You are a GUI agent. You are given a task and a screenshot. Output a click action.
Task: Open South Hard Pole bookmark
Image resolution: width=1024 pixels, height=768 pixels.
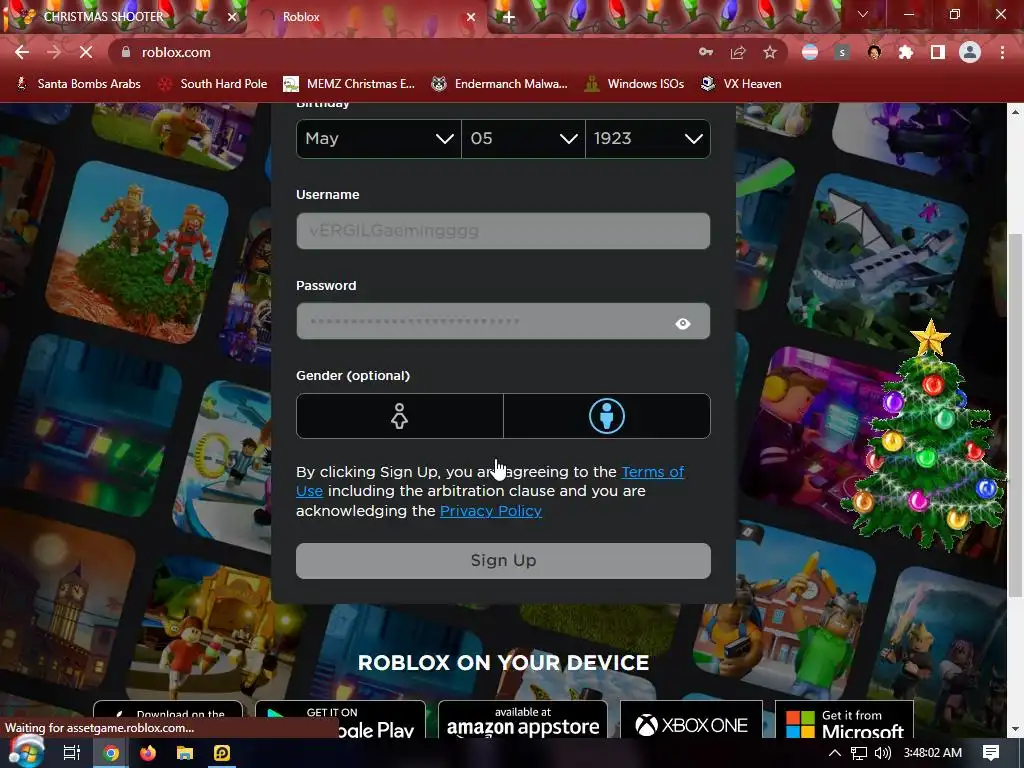pyautogui.click(x=213, y=84)
